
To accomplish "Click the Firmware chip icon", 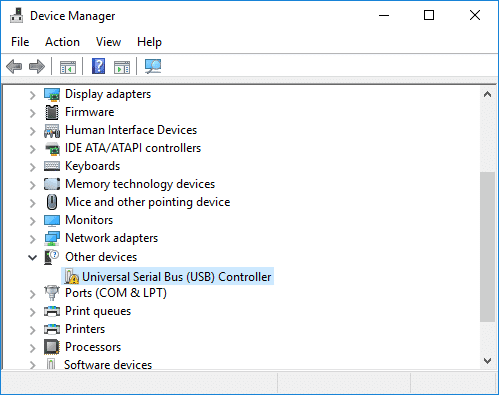I will point(52,112).
